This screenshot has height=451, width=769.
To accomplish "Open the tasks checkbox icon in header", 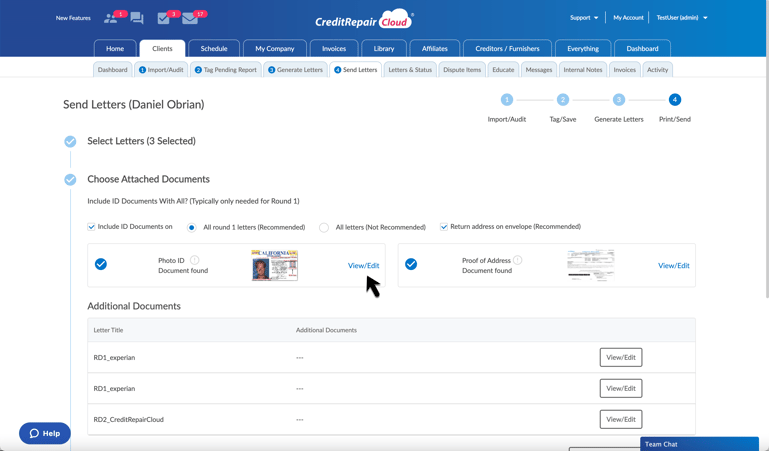I will (x=164, y=18).
